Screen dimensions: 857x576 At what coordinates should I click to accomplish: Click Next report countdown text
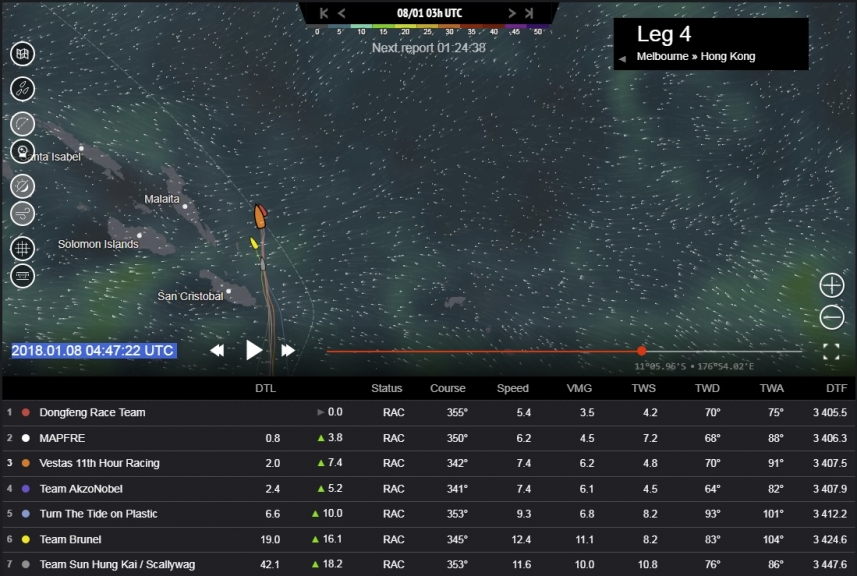[429, 48]
